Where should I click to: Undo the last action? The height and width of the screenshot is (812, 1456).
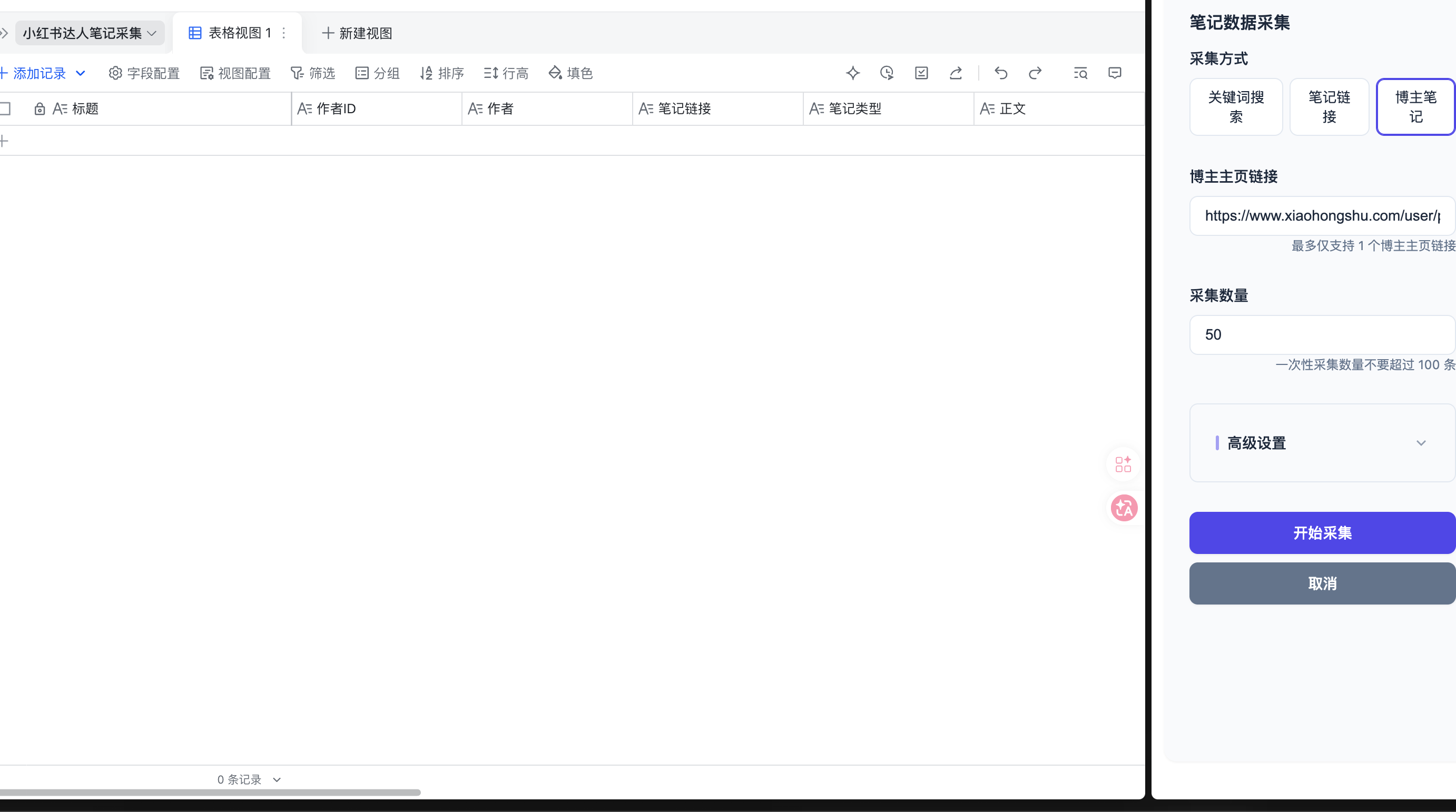1001,73
